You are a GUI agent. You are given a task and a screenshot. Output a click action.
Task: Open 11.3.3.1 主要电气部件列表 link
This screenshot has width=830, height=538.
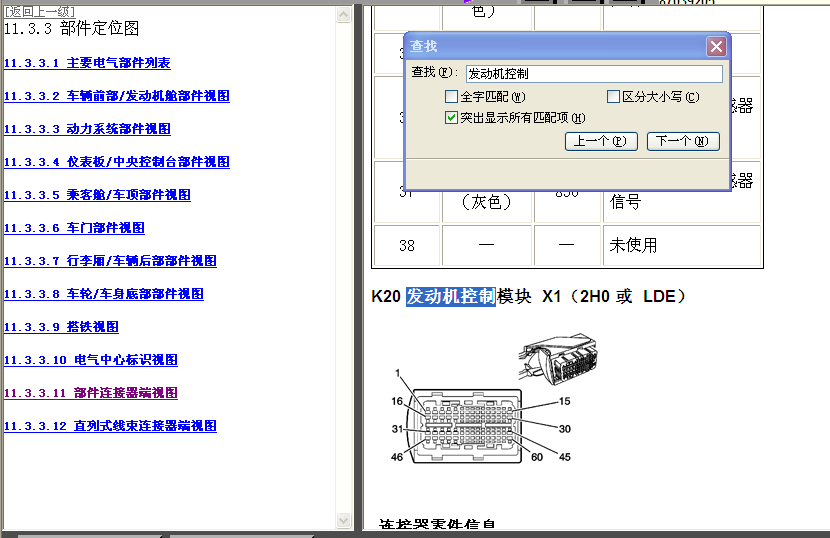pyautogui.click(x=87, y=63)
